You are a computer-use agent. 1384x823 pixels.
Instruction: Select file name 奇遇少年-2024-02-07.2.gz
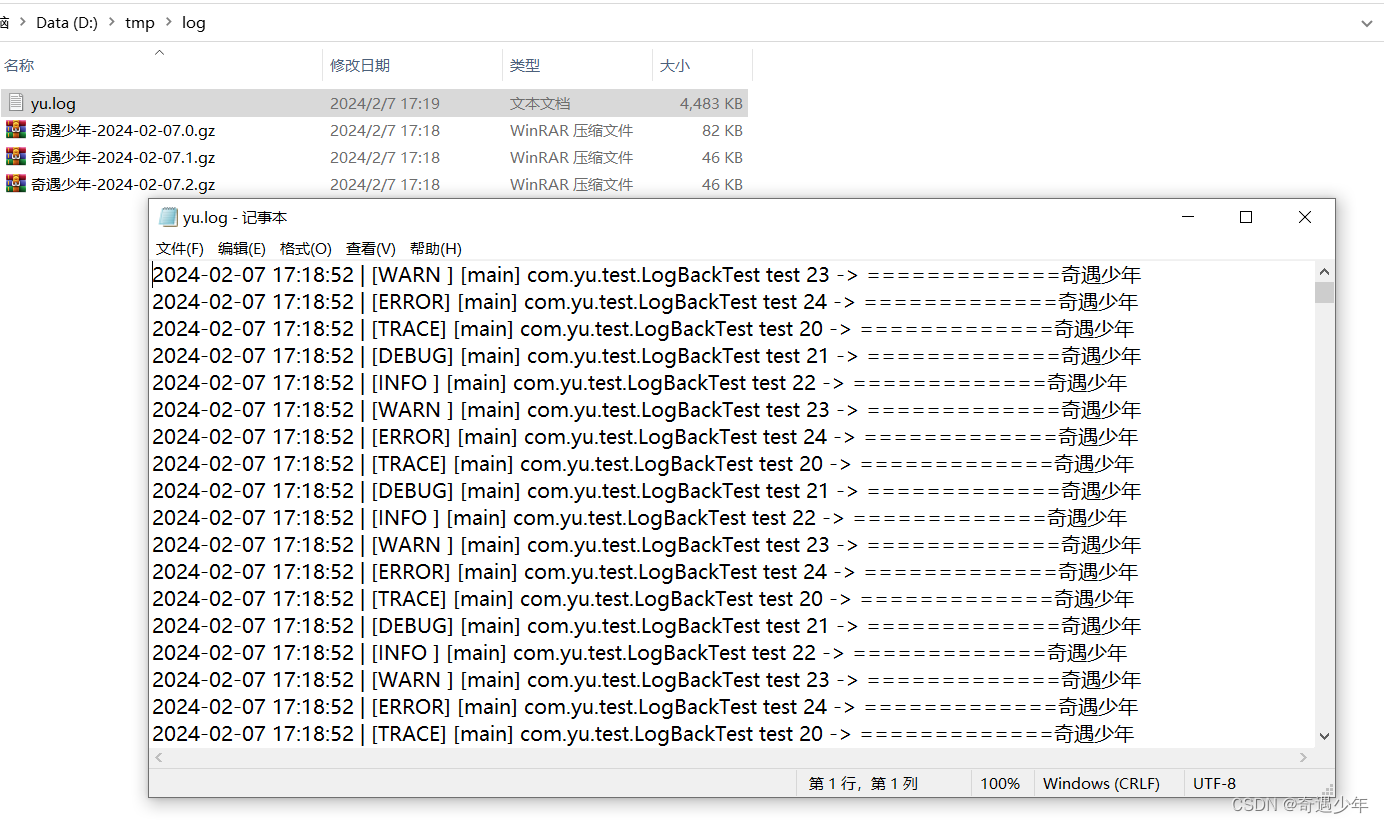tap(123, 184)
